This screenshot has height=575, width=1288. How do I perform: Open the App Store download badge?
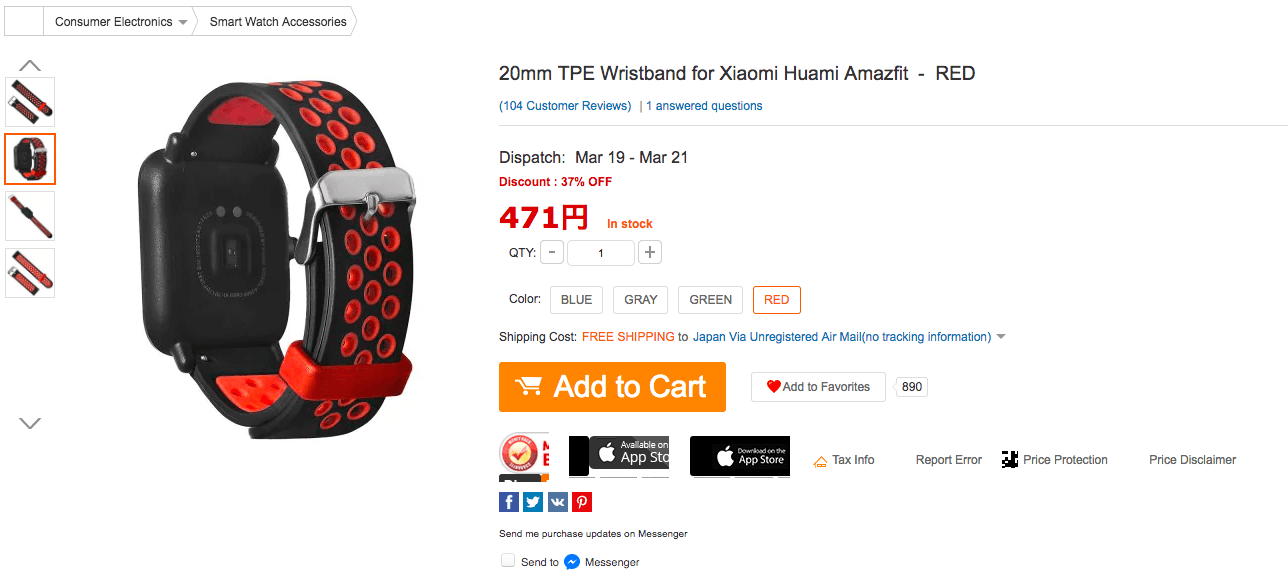(740, 456)
